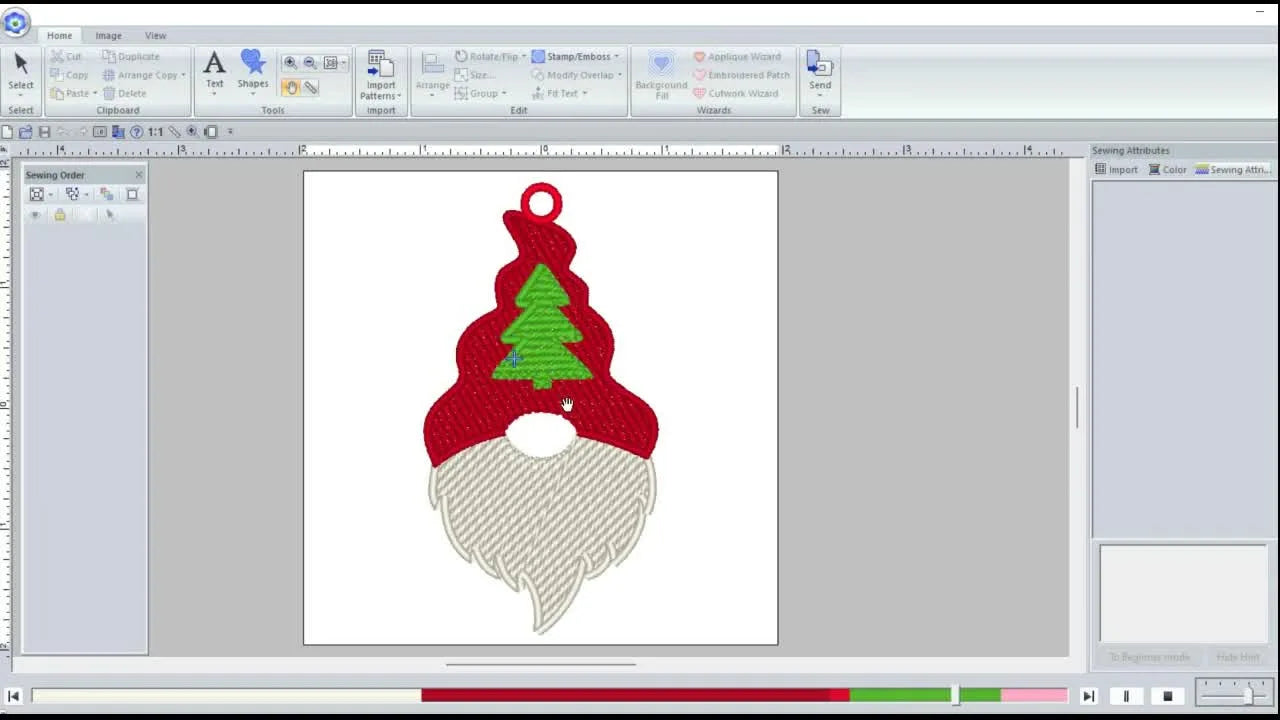
Task: Click the Help question mark icon
Action: pos(136,132)
